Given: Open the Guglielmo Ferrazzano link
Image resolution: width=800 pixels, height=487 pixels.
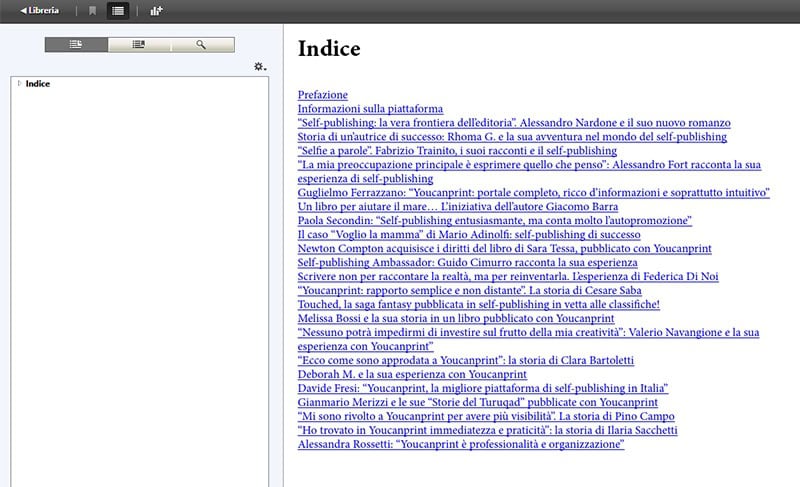Looking at the screenshot, I should coord(534,193).
